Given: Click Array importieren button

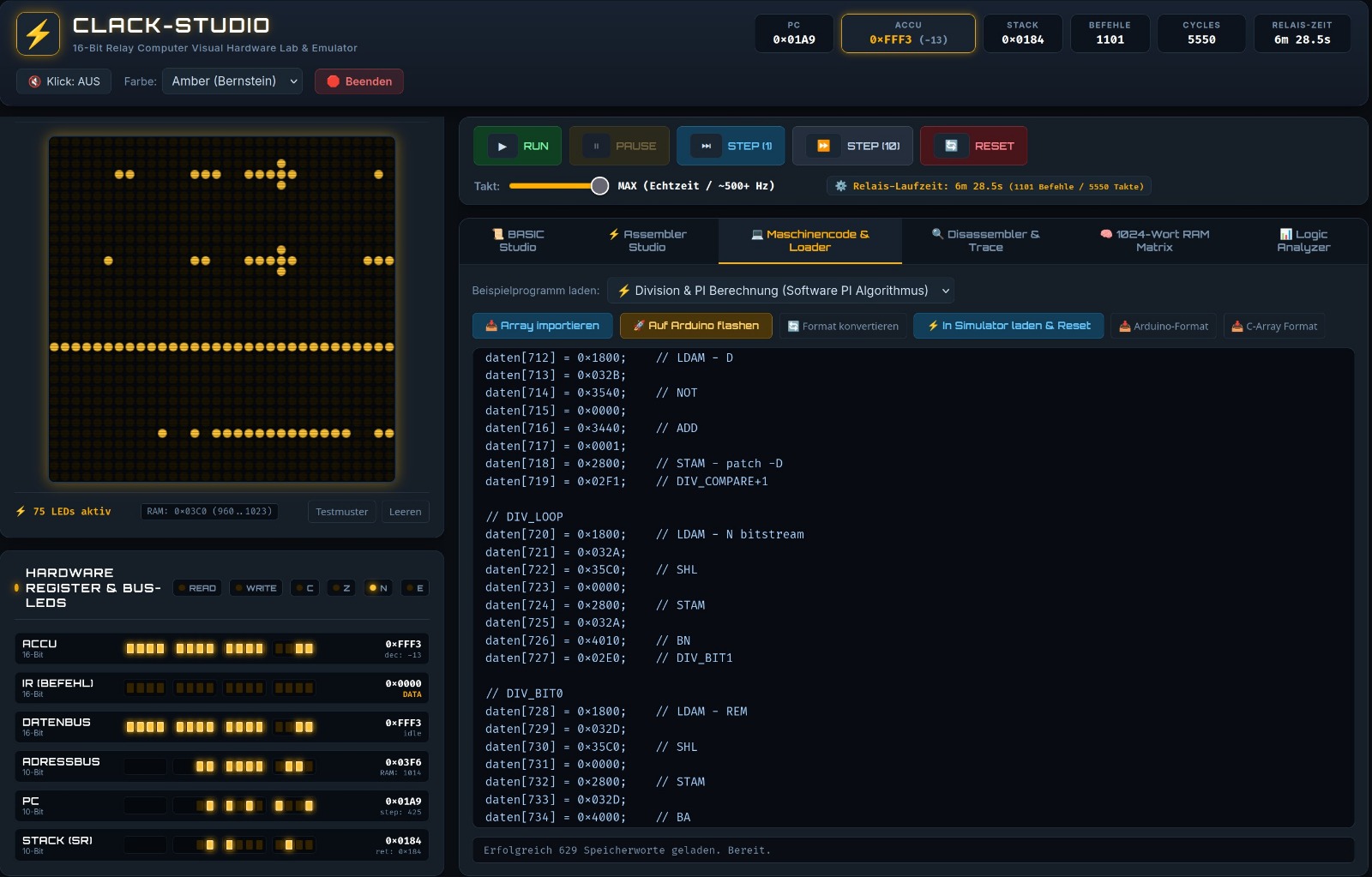Looking at the screenshot, I should (x=542, y=326).
